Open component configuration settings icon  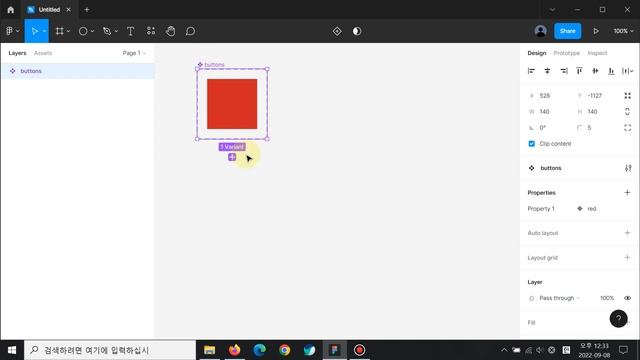point(628,168)
